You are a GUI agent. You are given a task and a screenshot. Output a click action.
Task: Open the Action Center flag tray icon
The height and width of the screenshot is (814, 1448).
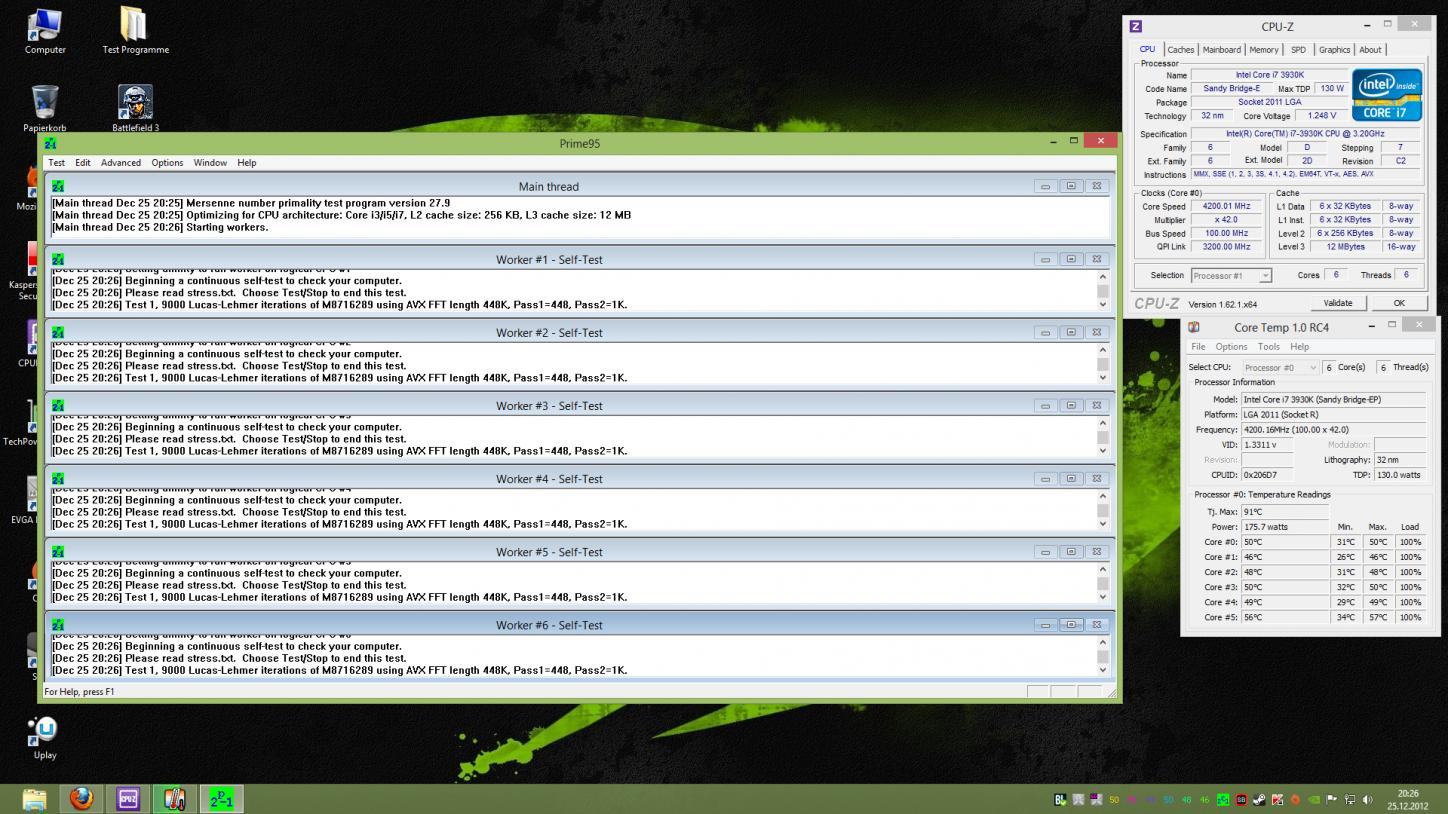point(1331,800)
